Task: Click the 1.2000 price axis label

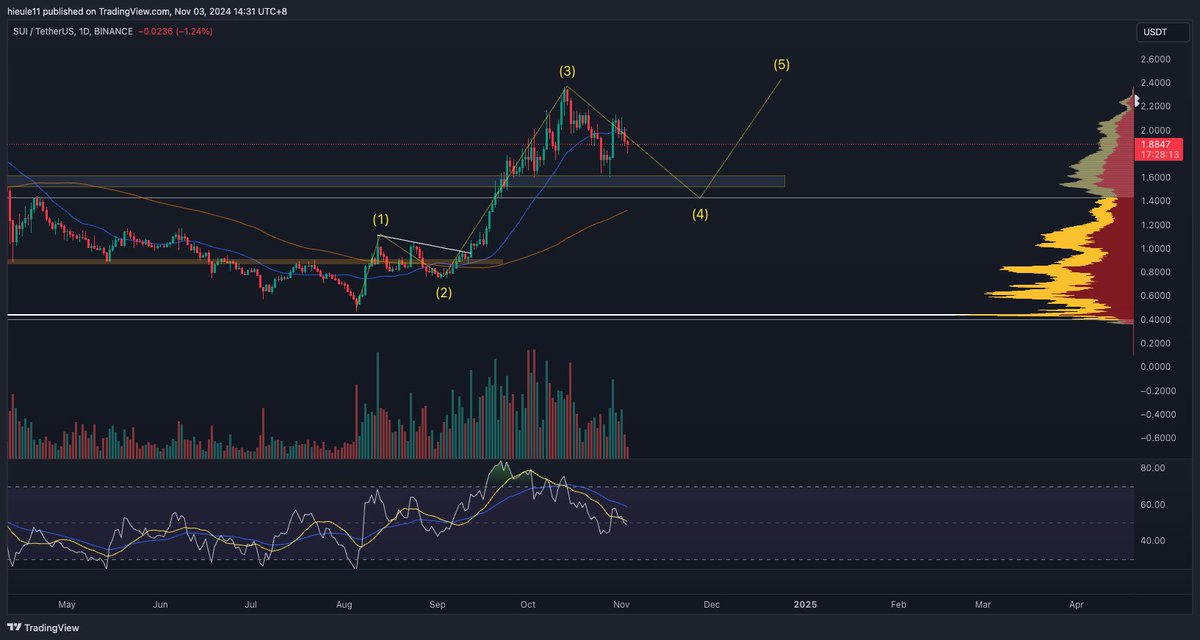Action: 1155,225
